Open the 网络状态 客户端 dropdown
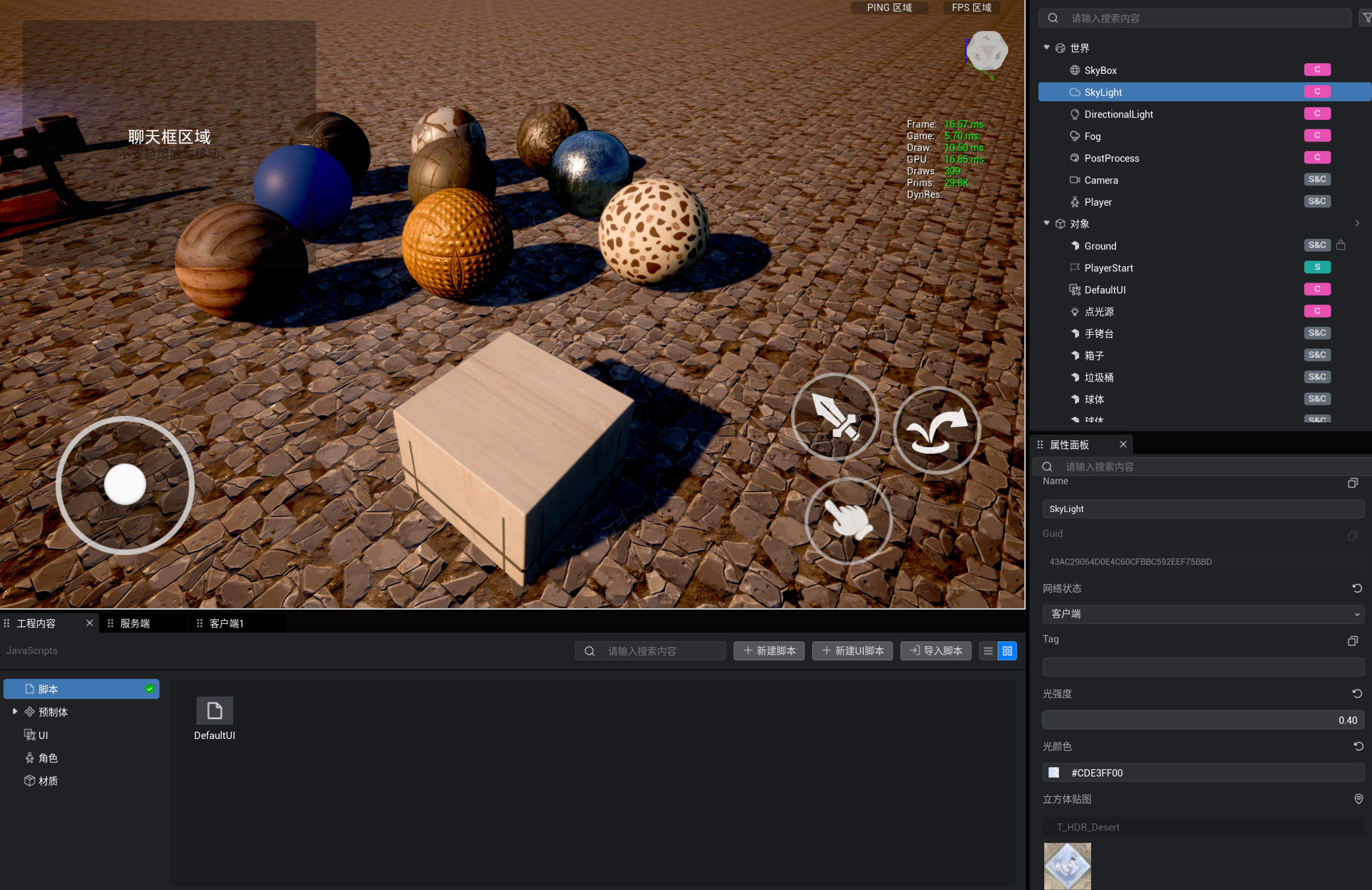Image resolution: width=1372 pixels, height=890 pixels. tap(1203, 614)
